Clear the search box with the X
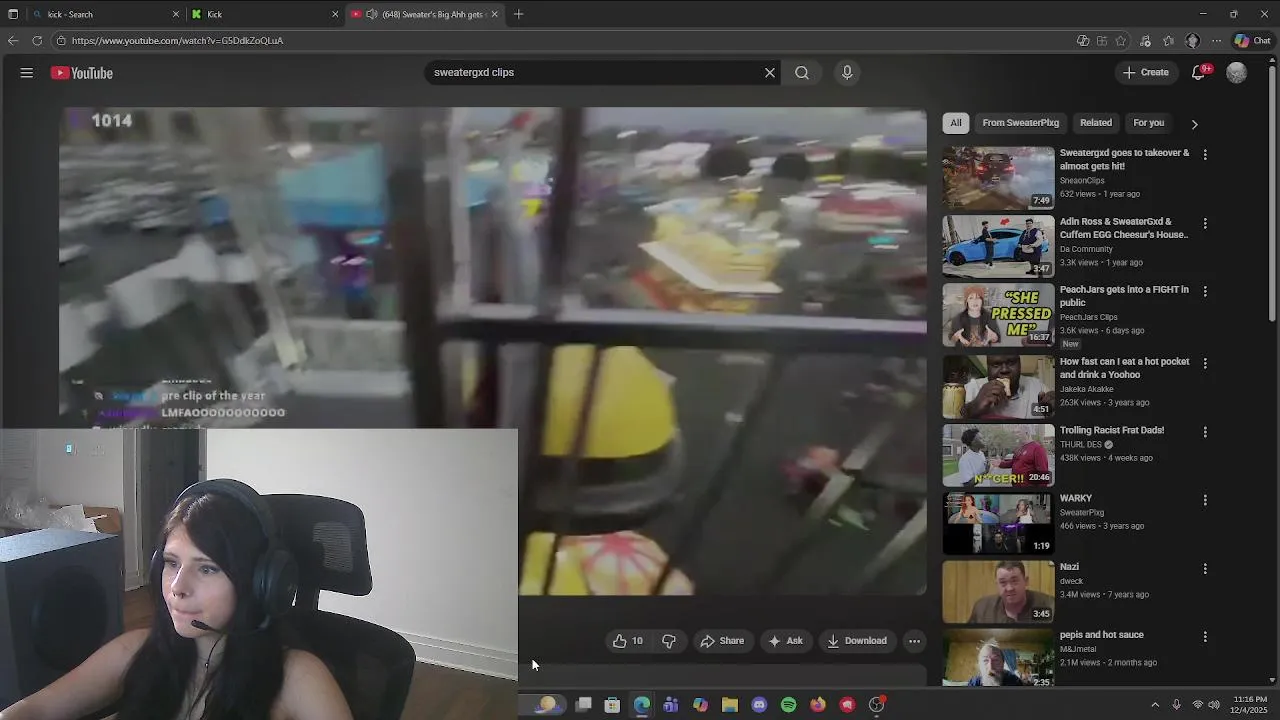Viewport: 1280px width, 720px height. [770, 72]
